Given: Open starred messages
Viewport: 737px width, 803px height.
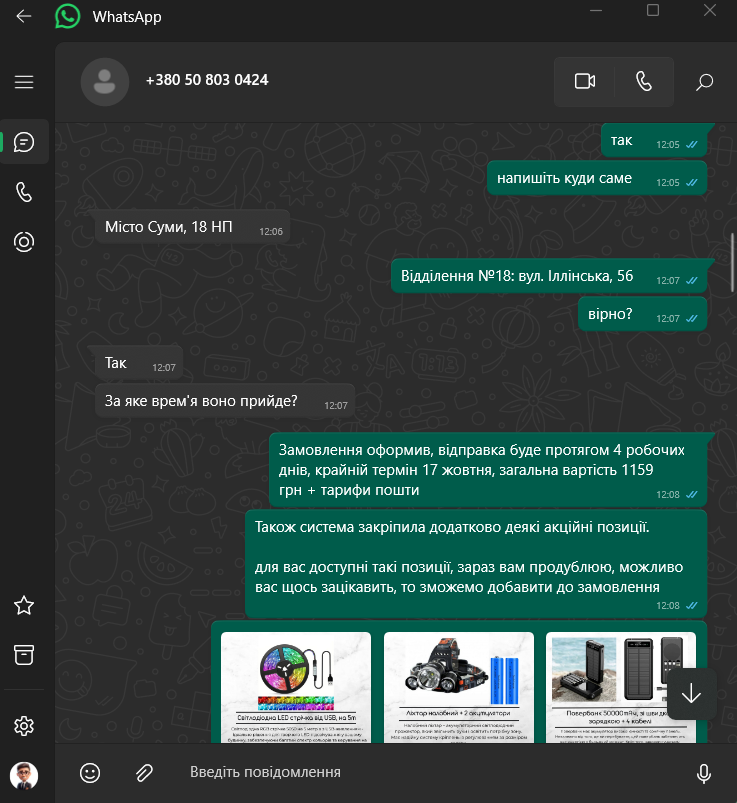Looking at the screenshot, I should coord(24,606).
